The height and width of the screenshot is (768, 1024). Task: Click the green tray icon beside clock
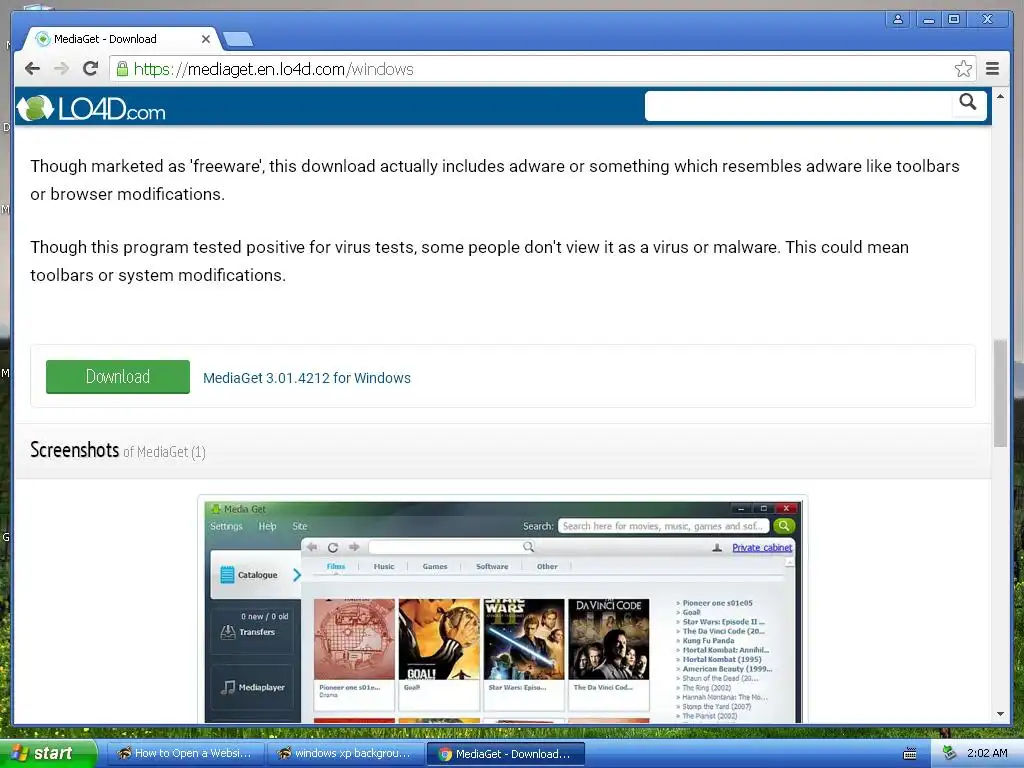pos(949,753)
